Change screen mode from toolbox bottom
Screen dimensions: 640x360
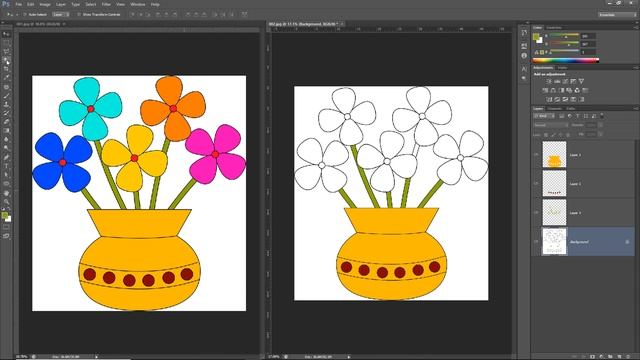coord(6,236)
